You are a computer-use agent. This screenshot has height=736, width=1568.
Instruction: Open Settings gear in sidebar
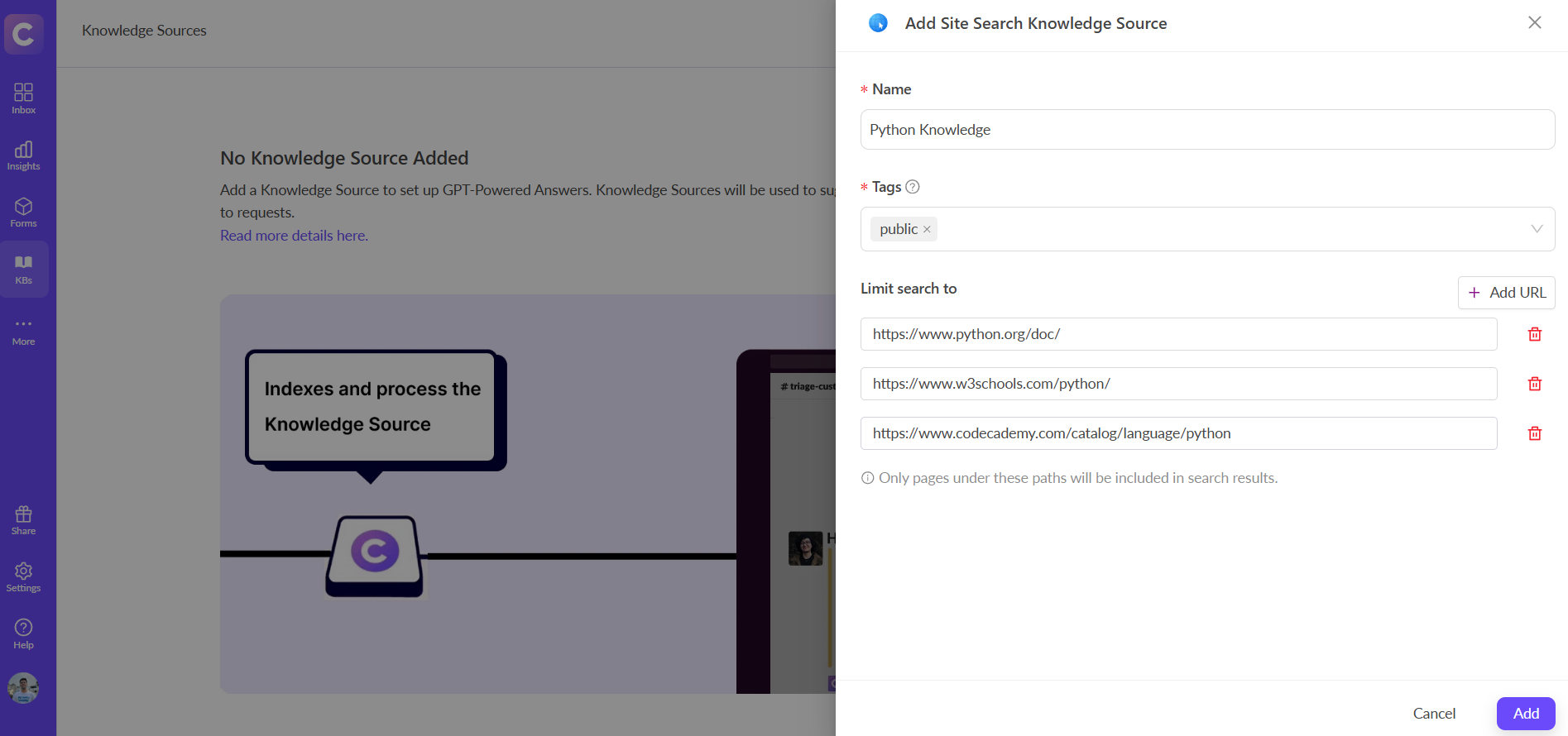23,577
